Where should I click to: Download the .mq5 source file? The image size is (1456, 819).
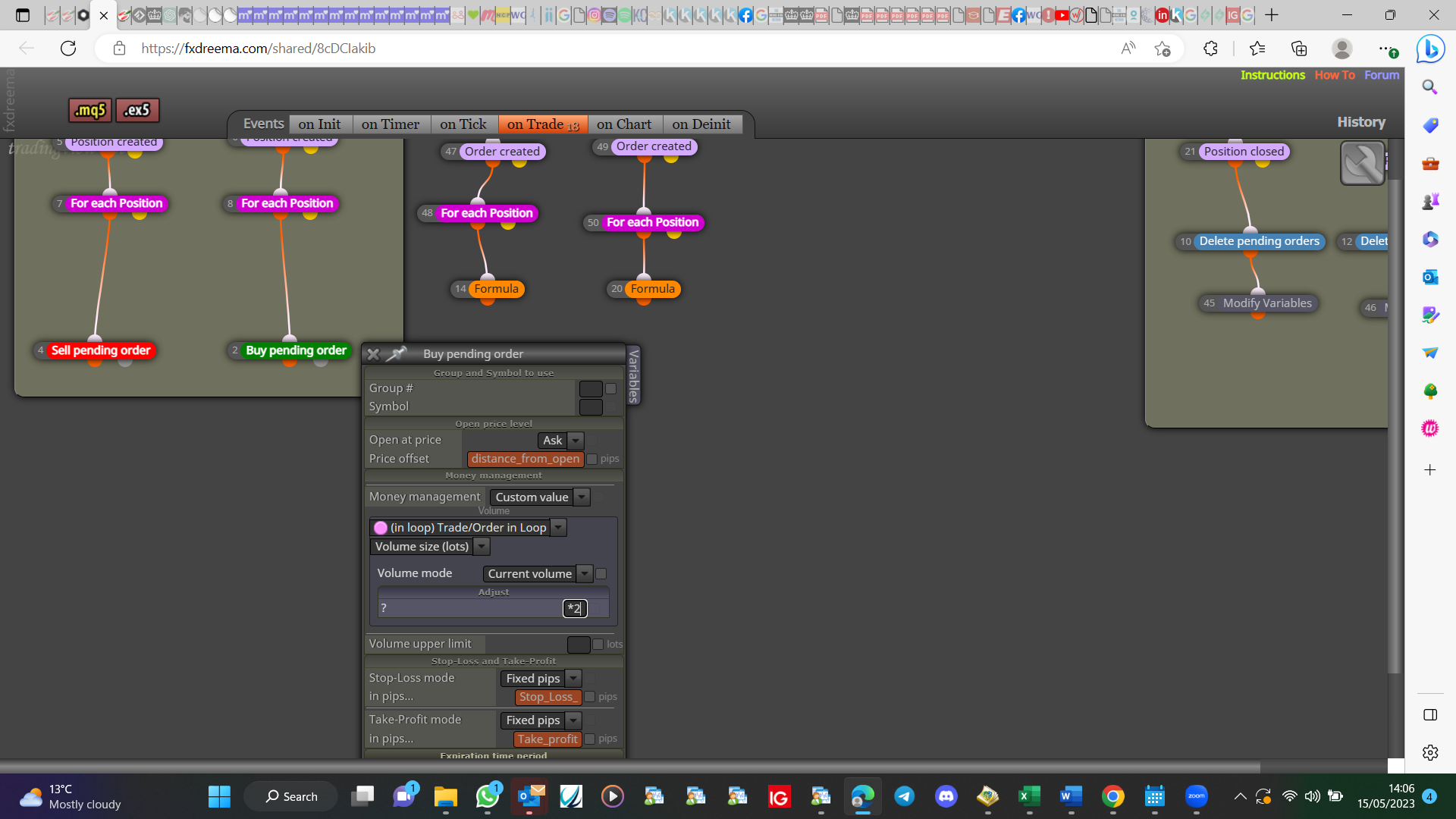(90, 110)
